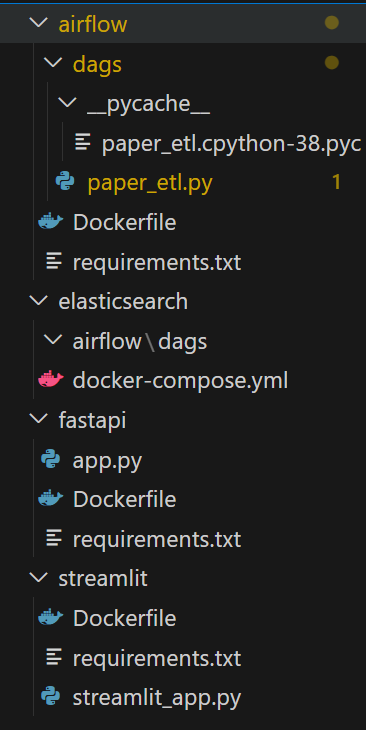
Task: Click the Docker whale icon under airflow
Action: pos(50,222)
